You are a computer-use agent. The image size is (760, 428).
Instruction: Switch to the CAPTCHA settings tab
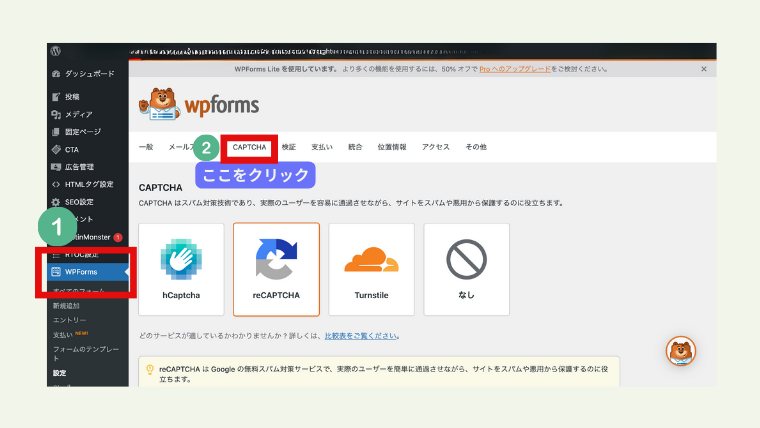pyautogui.click(x=249, y=147)
